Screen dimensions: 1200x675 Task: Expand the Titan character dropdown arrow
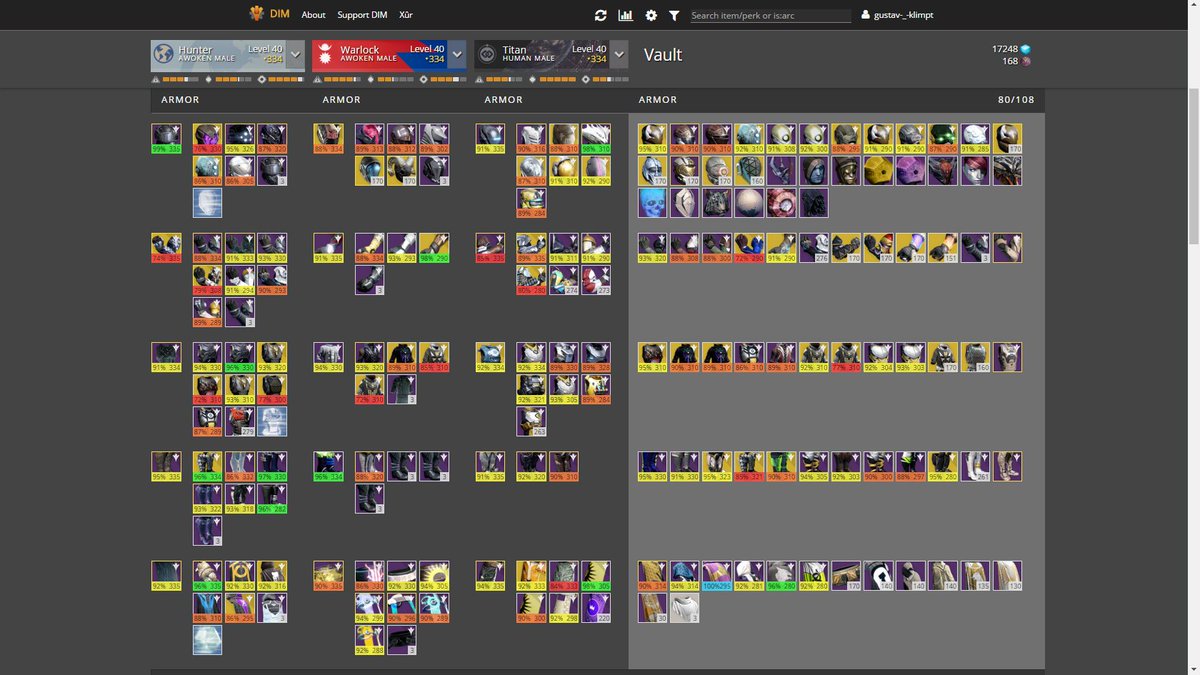[619, 54]
